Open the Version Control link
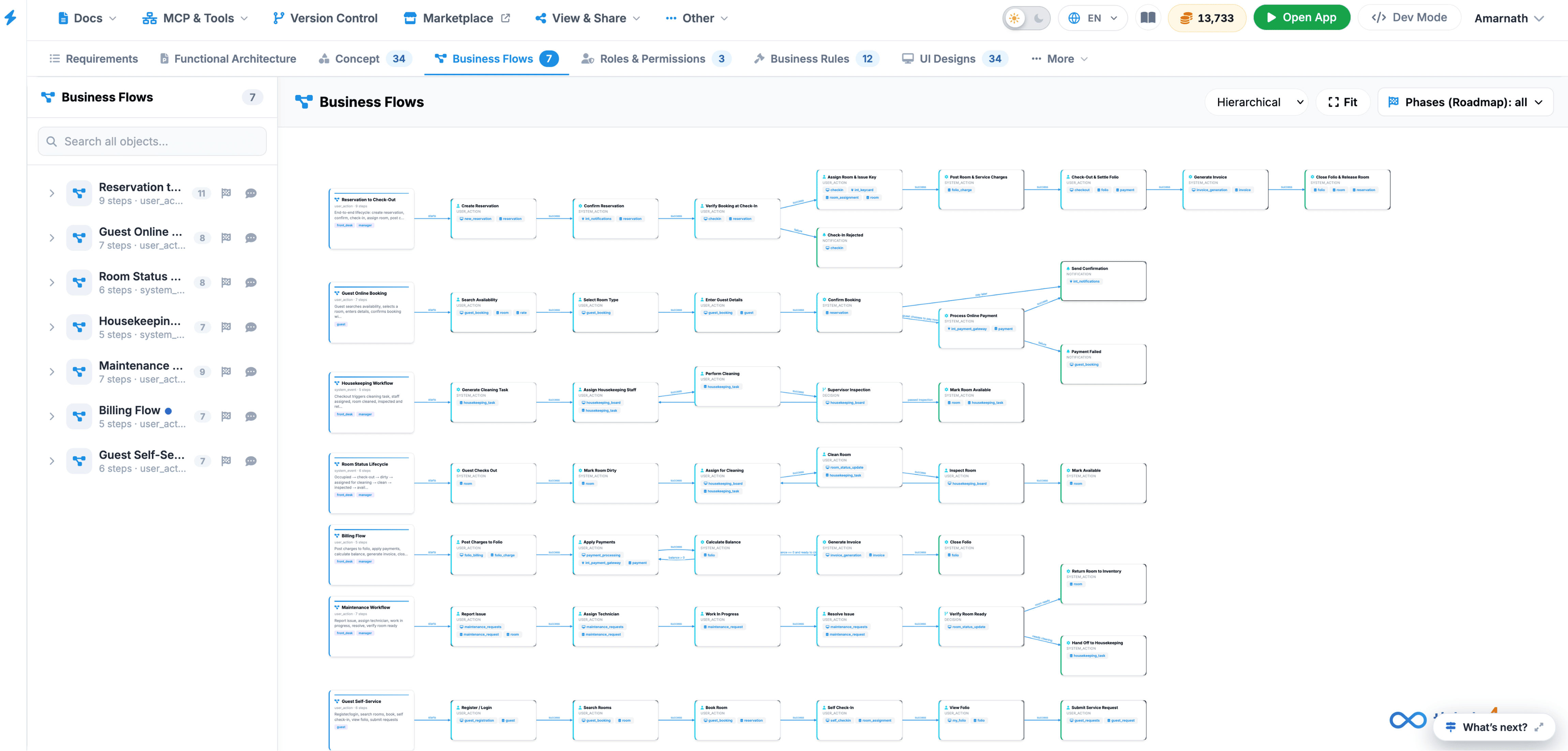The image size is (1568, 751). [325, 18]
